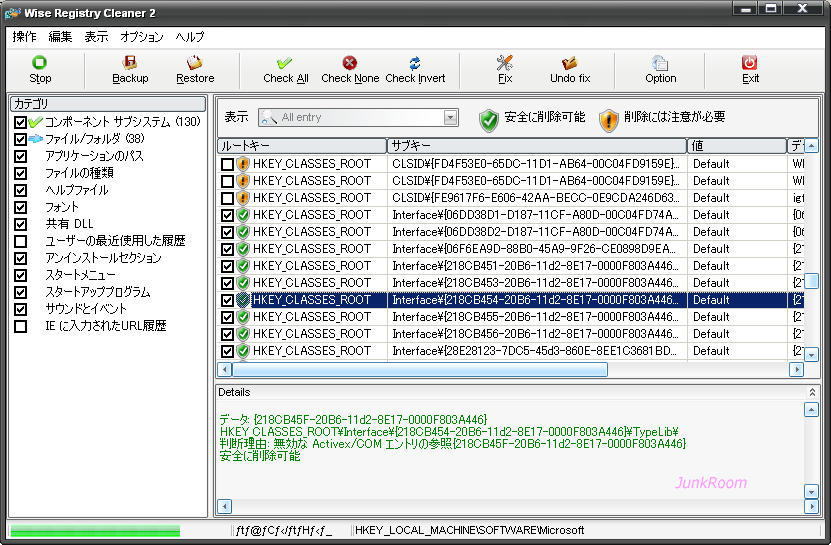831x545 pixels.
Task: Select the ファイルの種類 category
Action: pyautogui.click(x=79, y=173)
